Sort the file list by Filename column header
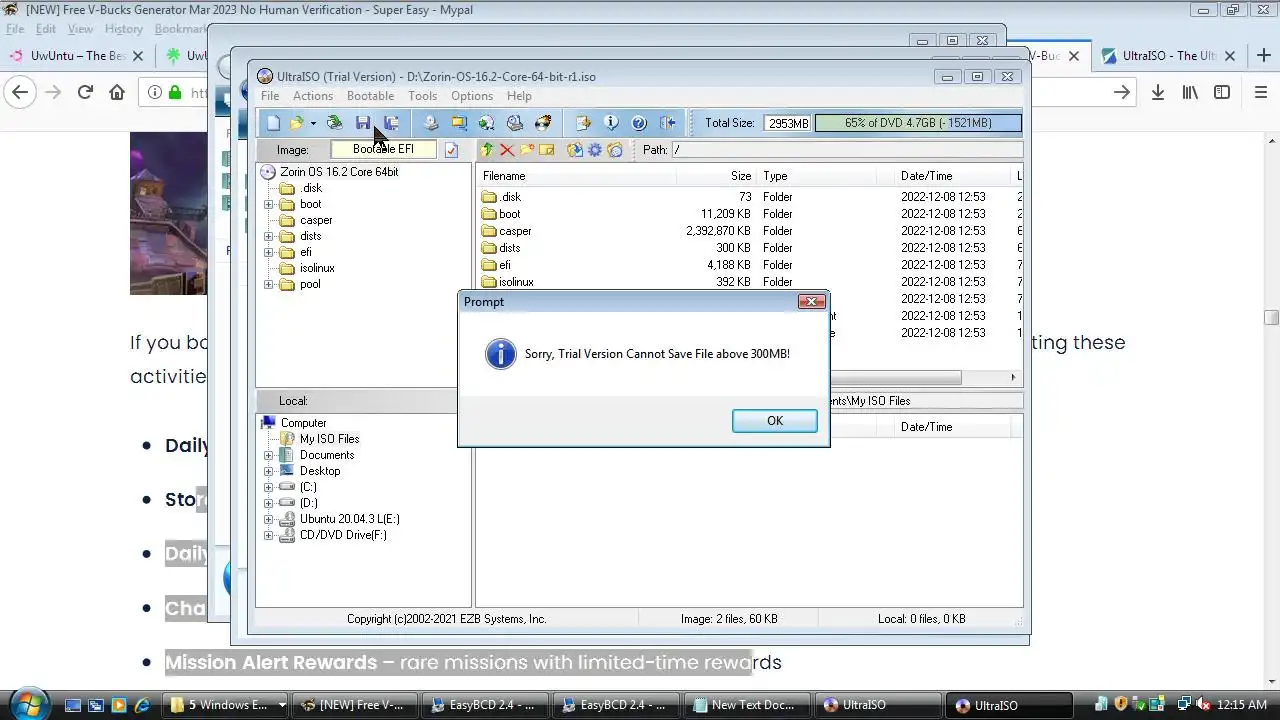 (x=577, y=176)
